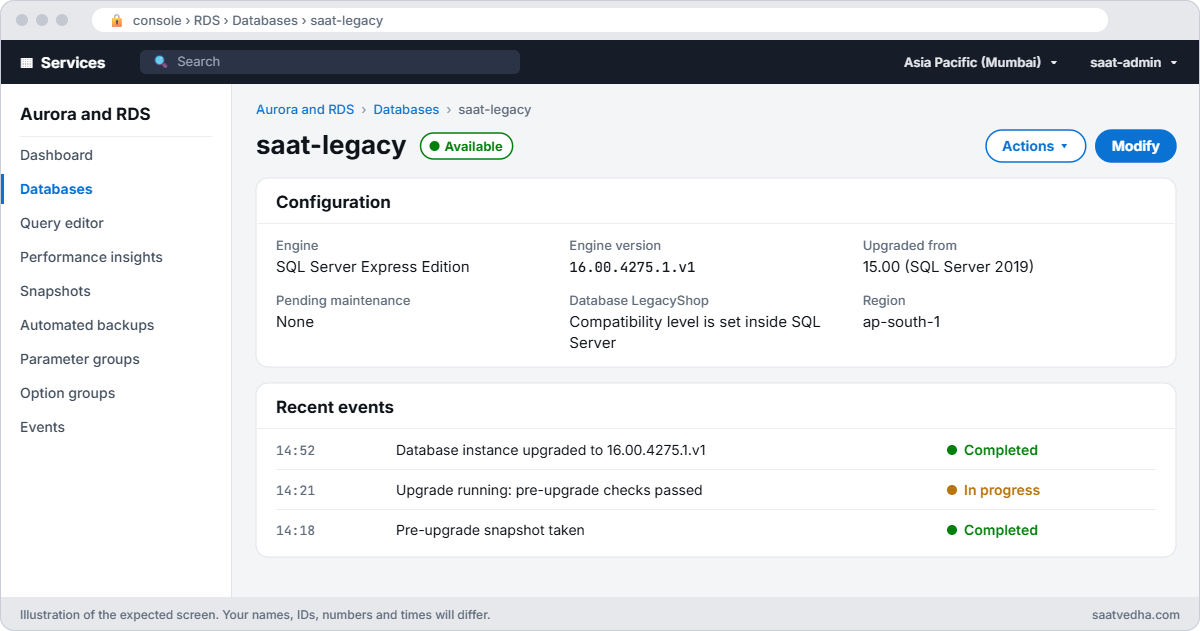The width and height of the screenshot is (1200, 631).
Task: Open Query editor in the sidebar
Action: pos(62,223)
